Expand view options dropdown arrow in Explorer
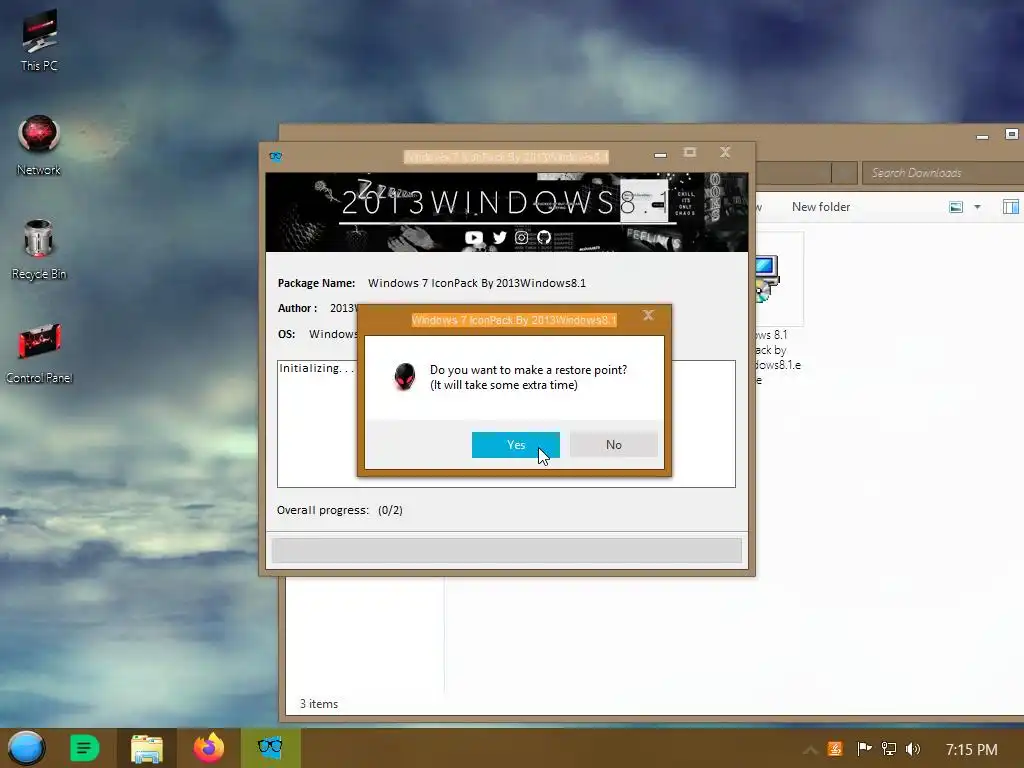 point(978,207)
